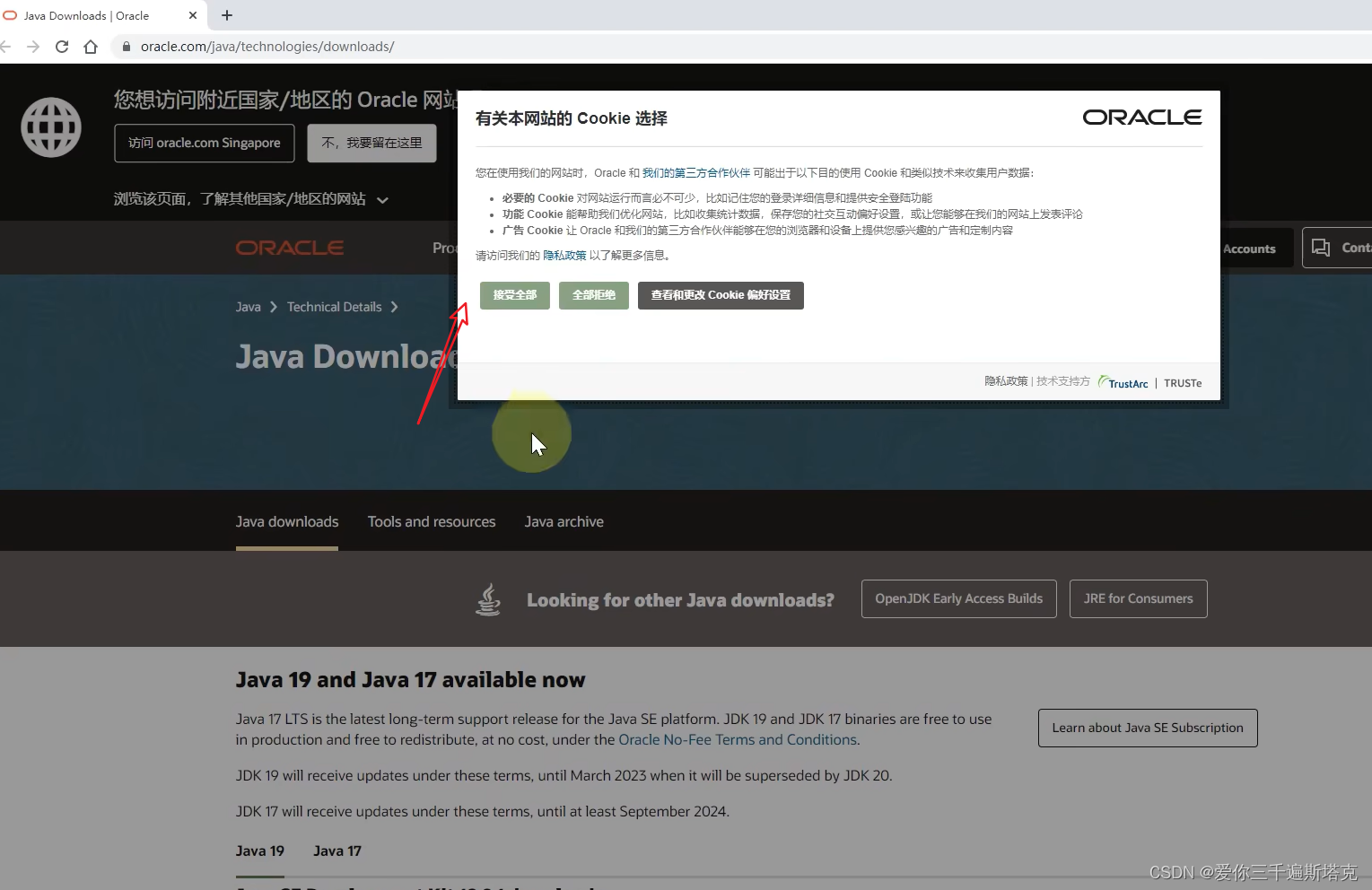Switch to Java archive tab
This screenshot has width=1372, height=890.
(564, 522)
